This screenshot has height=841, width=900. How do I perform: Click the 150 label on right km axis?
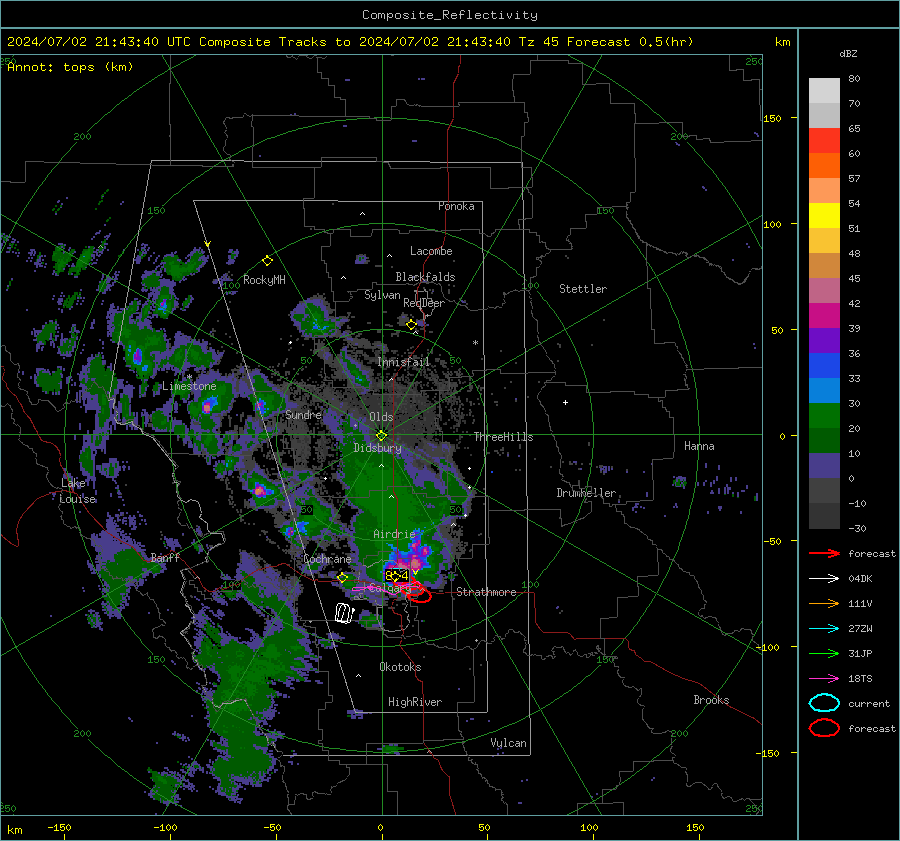click(772, 118)
